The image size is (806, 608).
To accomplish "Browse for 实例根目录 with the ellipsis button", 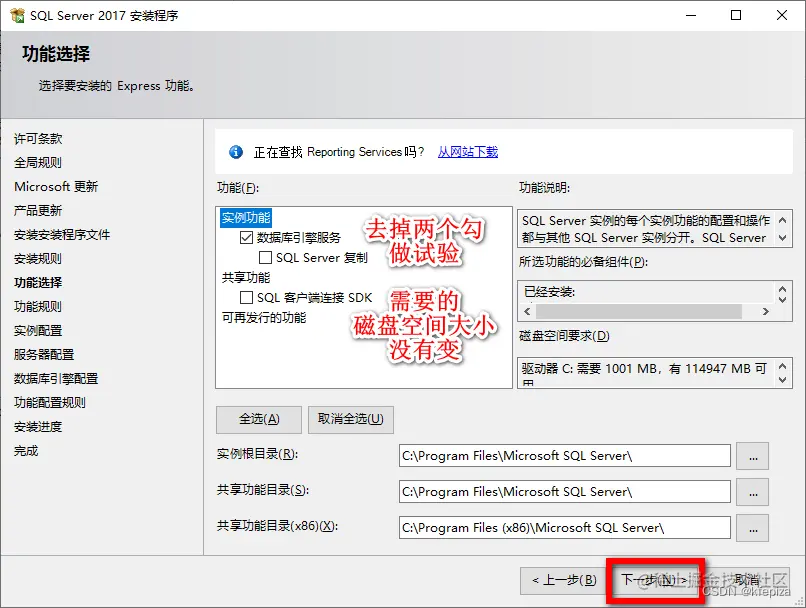I will pyautogui.click(x=753, y=456).
